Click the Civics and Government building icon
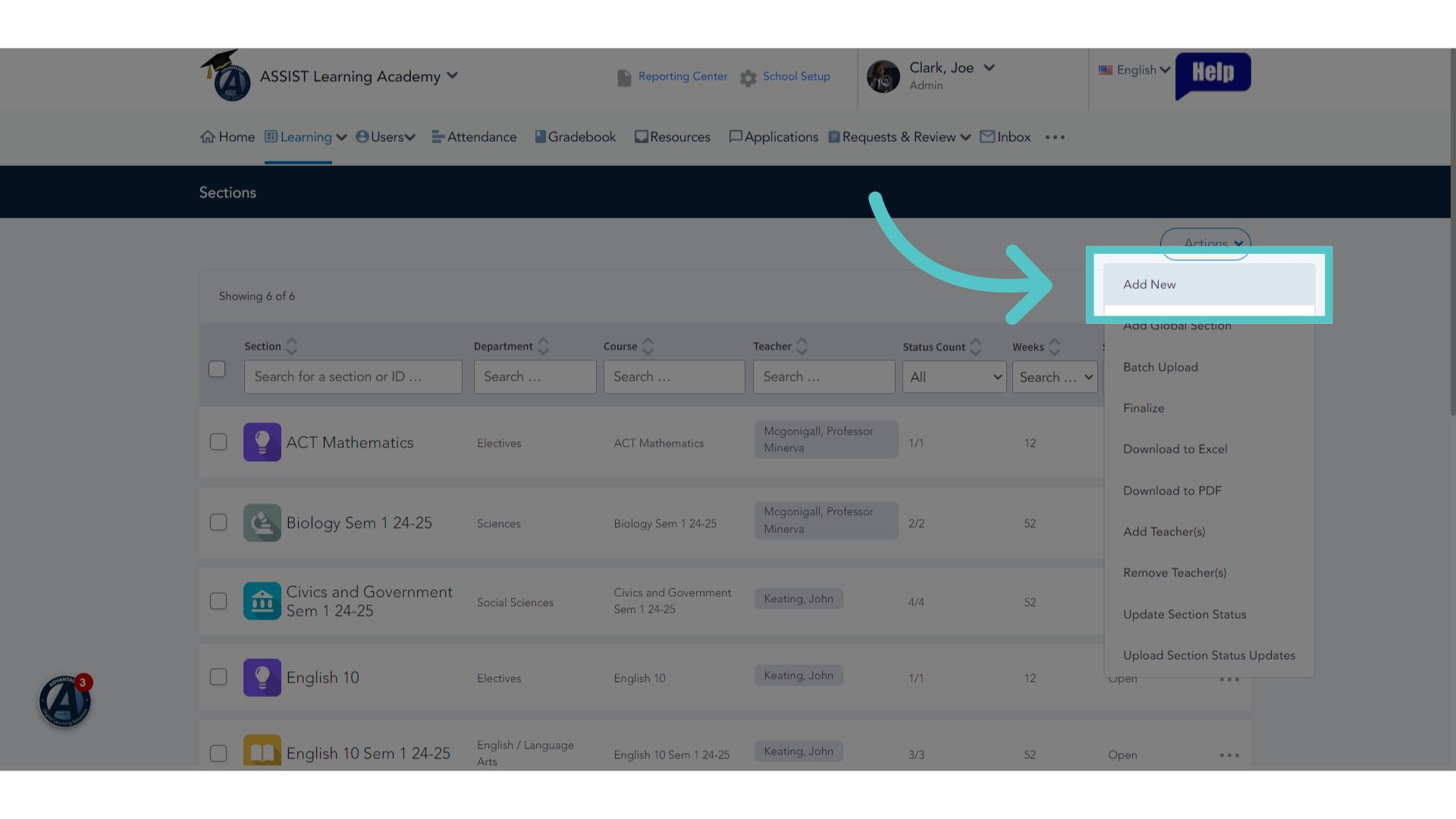This screenshot has width=1456, height=819. coord(262,601)
